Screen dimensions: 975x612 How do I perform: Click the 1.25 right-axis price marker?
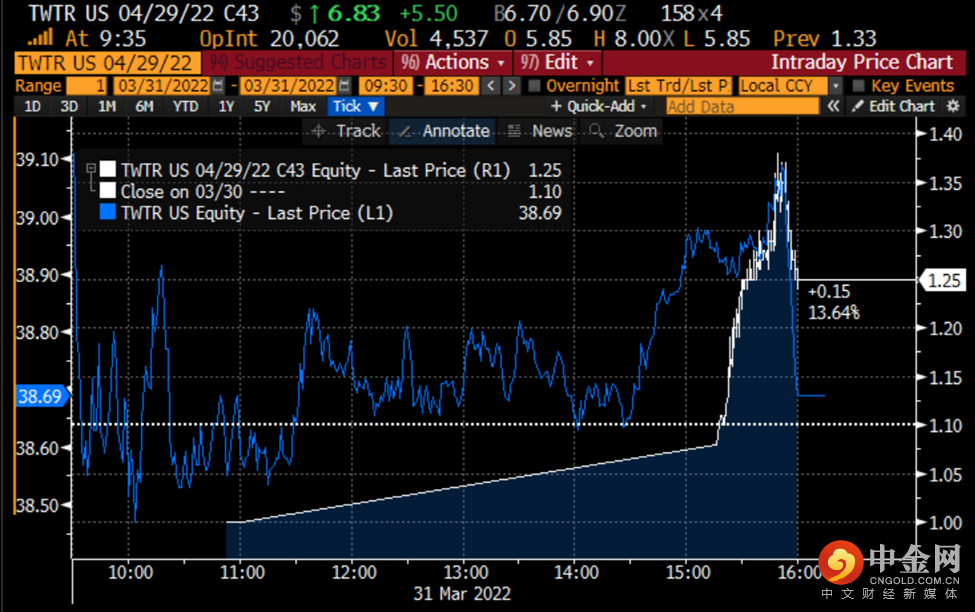pos(944,280)
